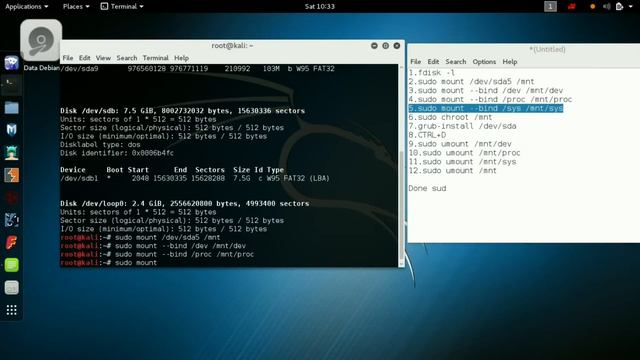
Task: Launch Burp Suite orange icon in dock
Action: tap(11, 175)
